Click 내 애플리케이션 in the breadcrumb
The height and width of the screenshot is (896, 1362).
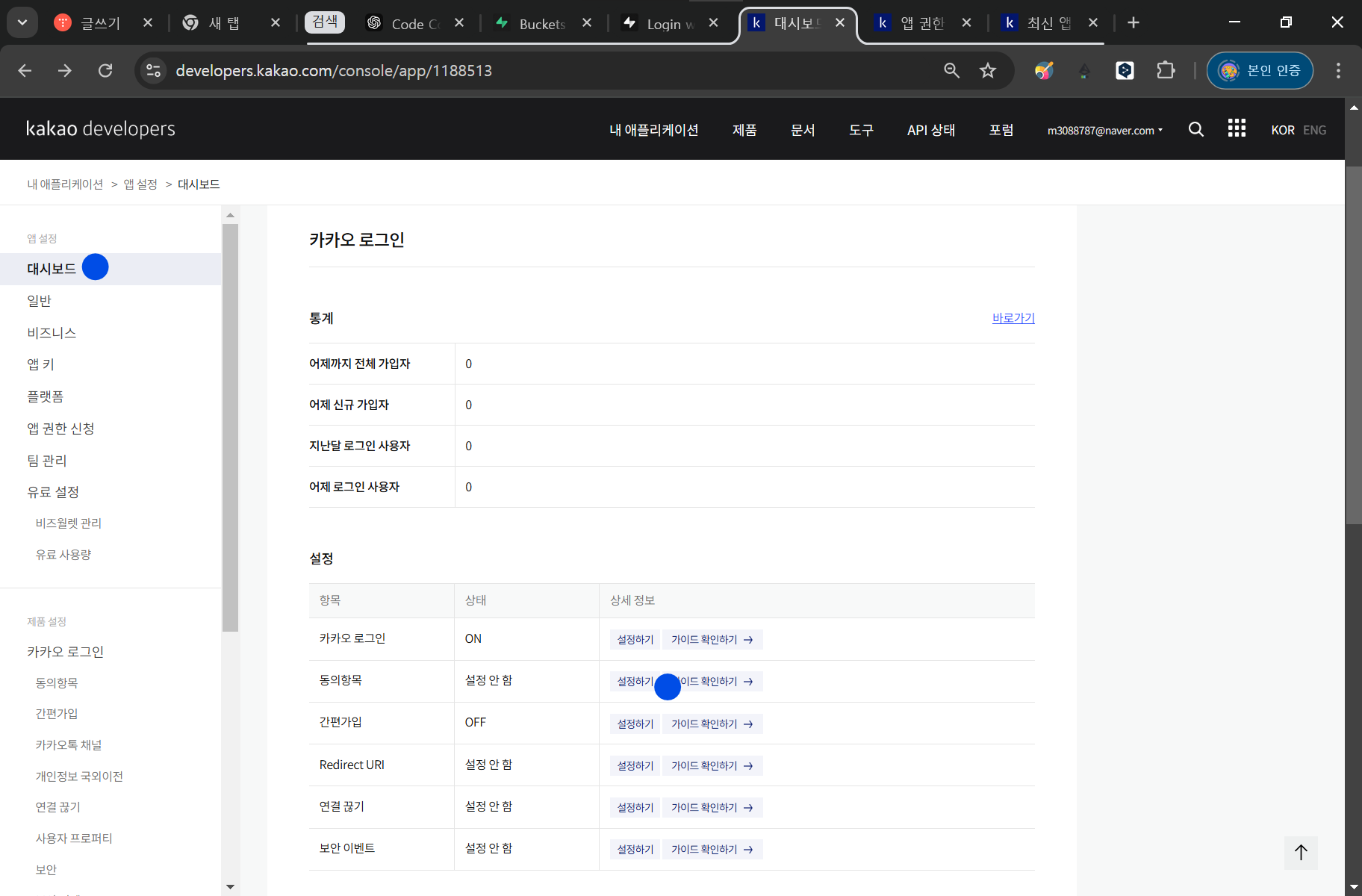pos(65,184)
